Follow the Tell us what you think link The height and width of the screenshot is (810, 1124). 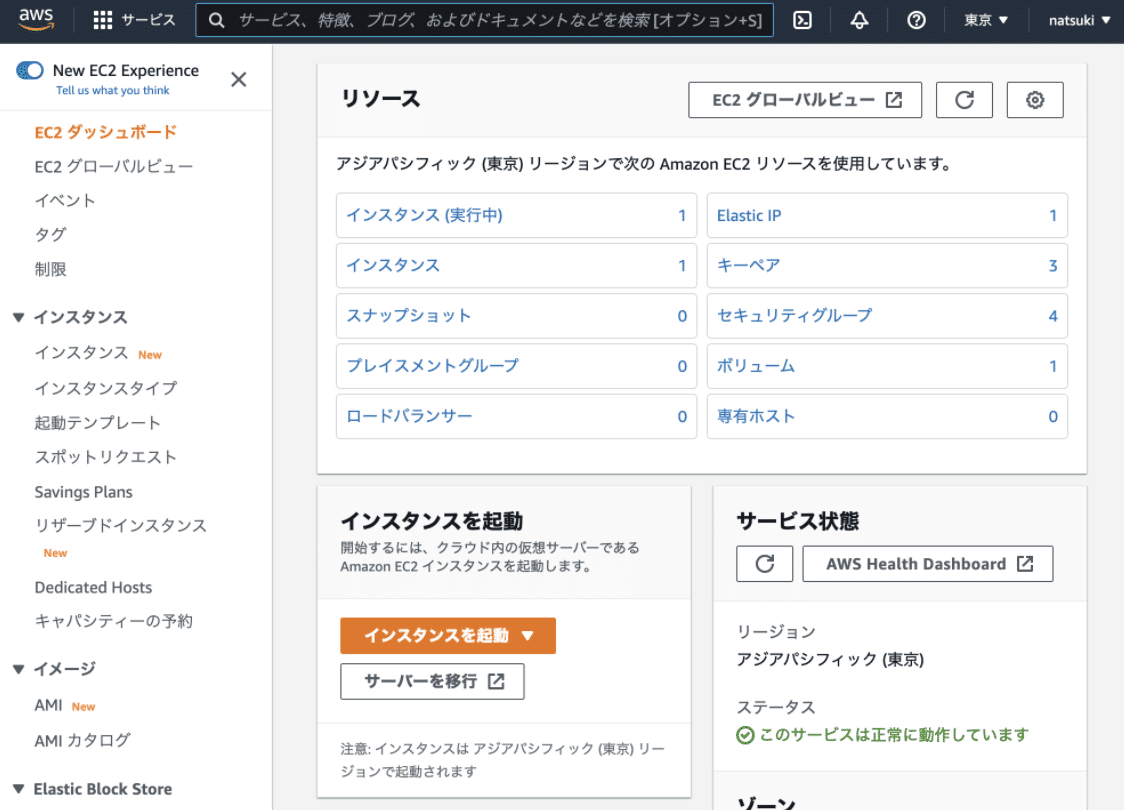[x=113, y=90]
